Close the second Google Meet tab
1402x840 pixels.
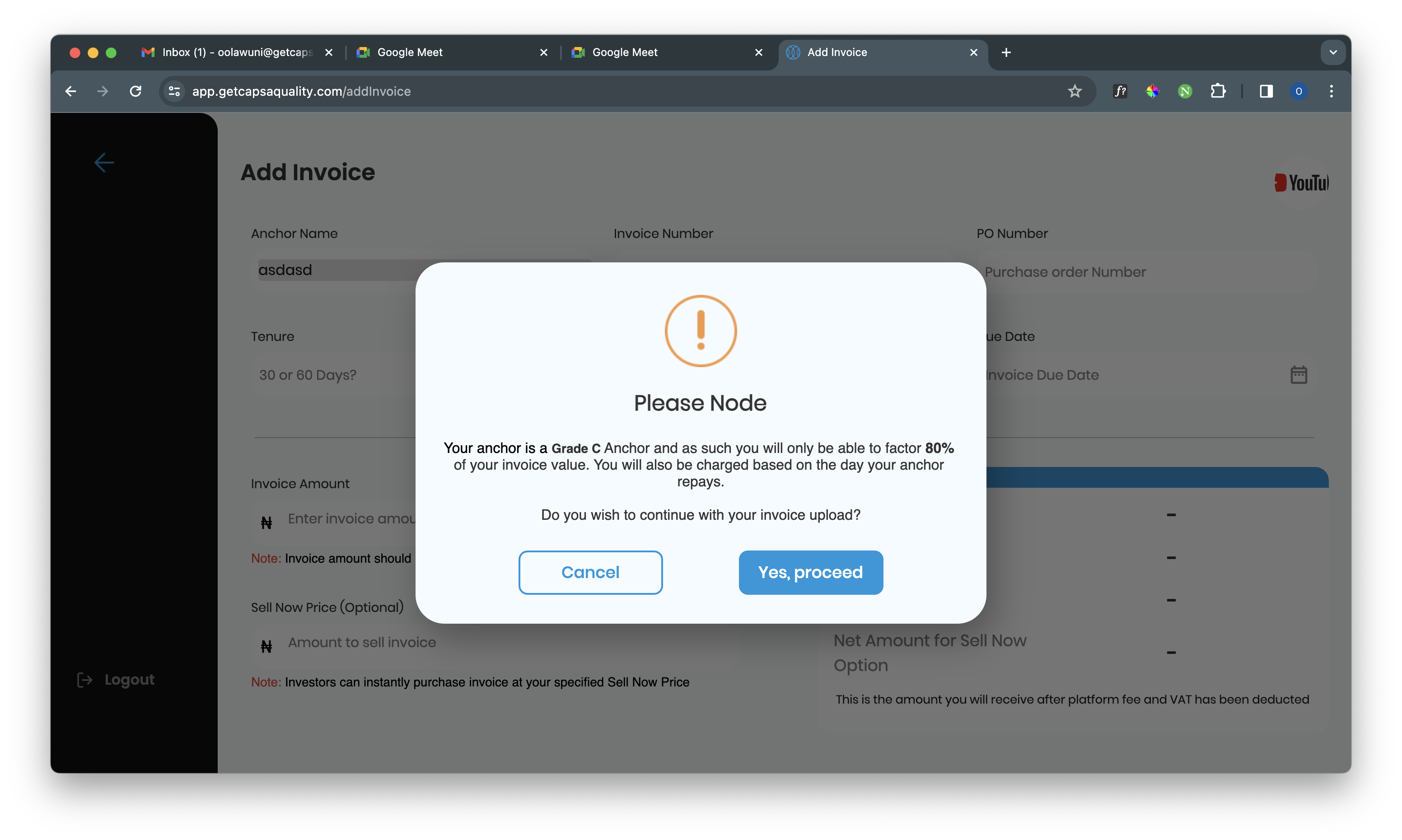(758, 52)
